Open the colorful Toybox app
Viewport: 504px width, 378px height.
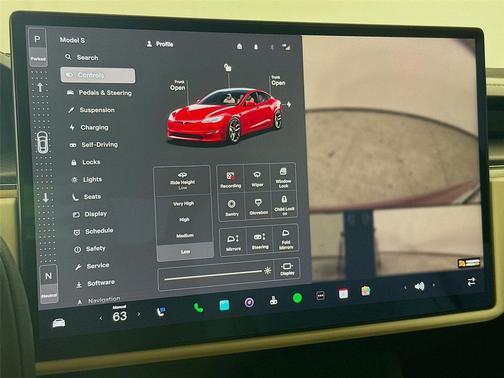click(x=366, y=291)
